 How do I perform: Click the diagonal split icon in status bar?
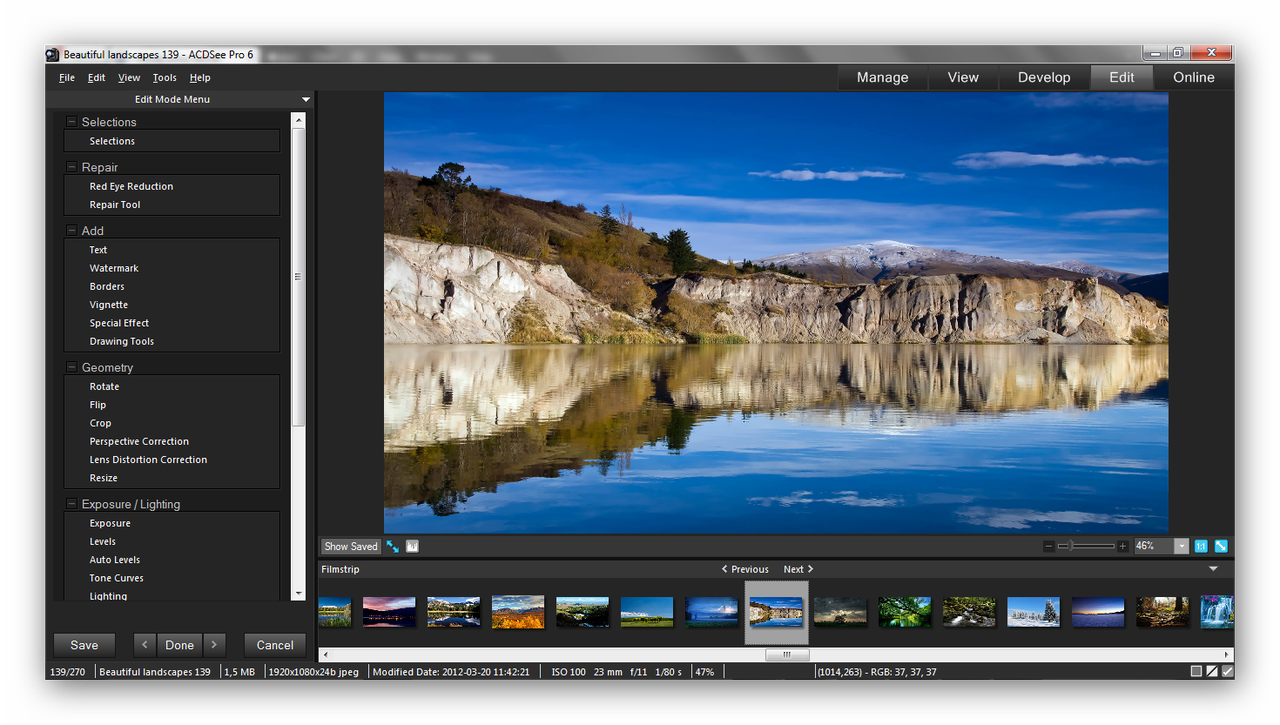[1212, 671]
